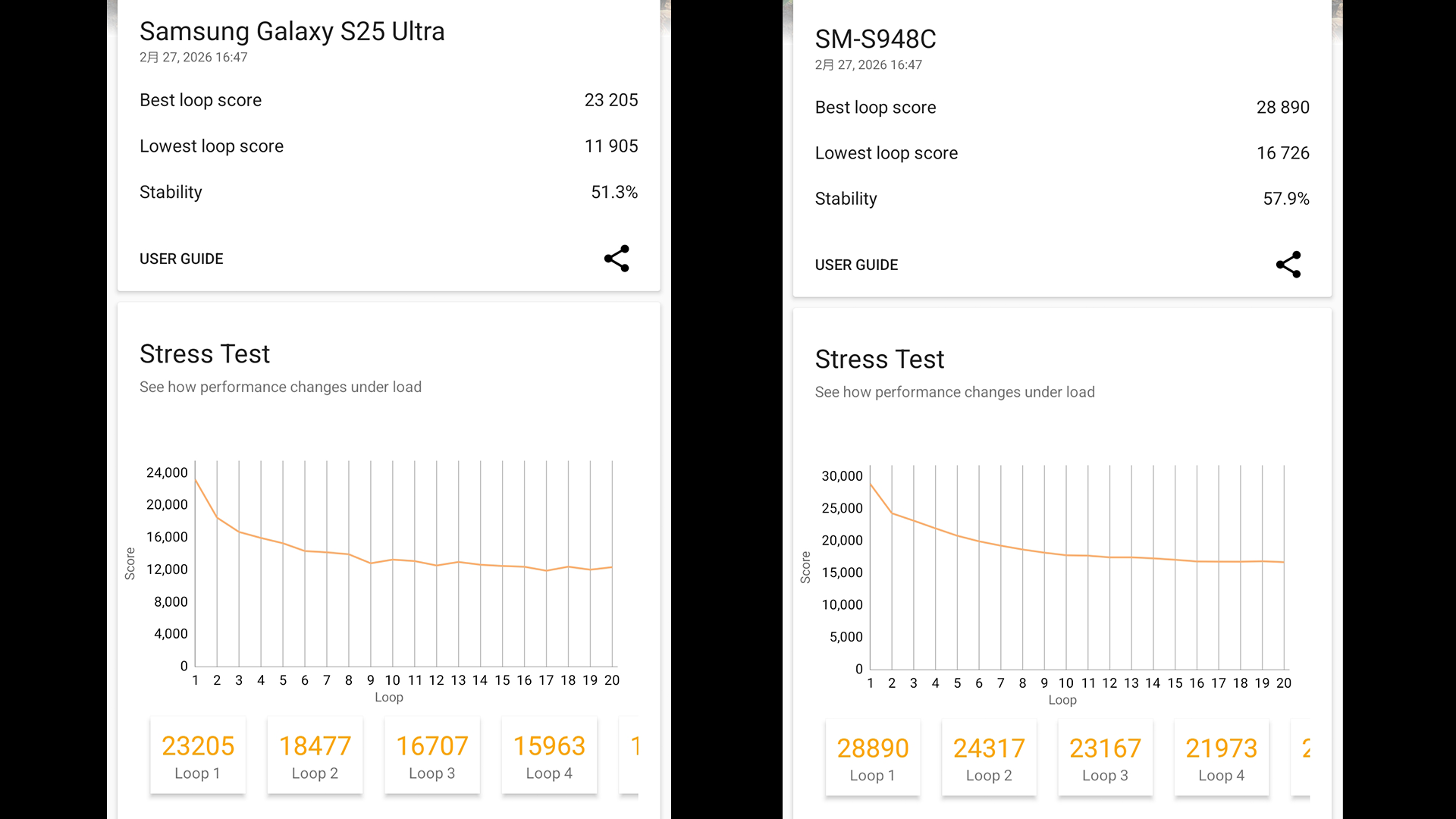Click loop 1 peak on left stress chart
Screen dimensions: 1456x819
click(x=196, y=479)
